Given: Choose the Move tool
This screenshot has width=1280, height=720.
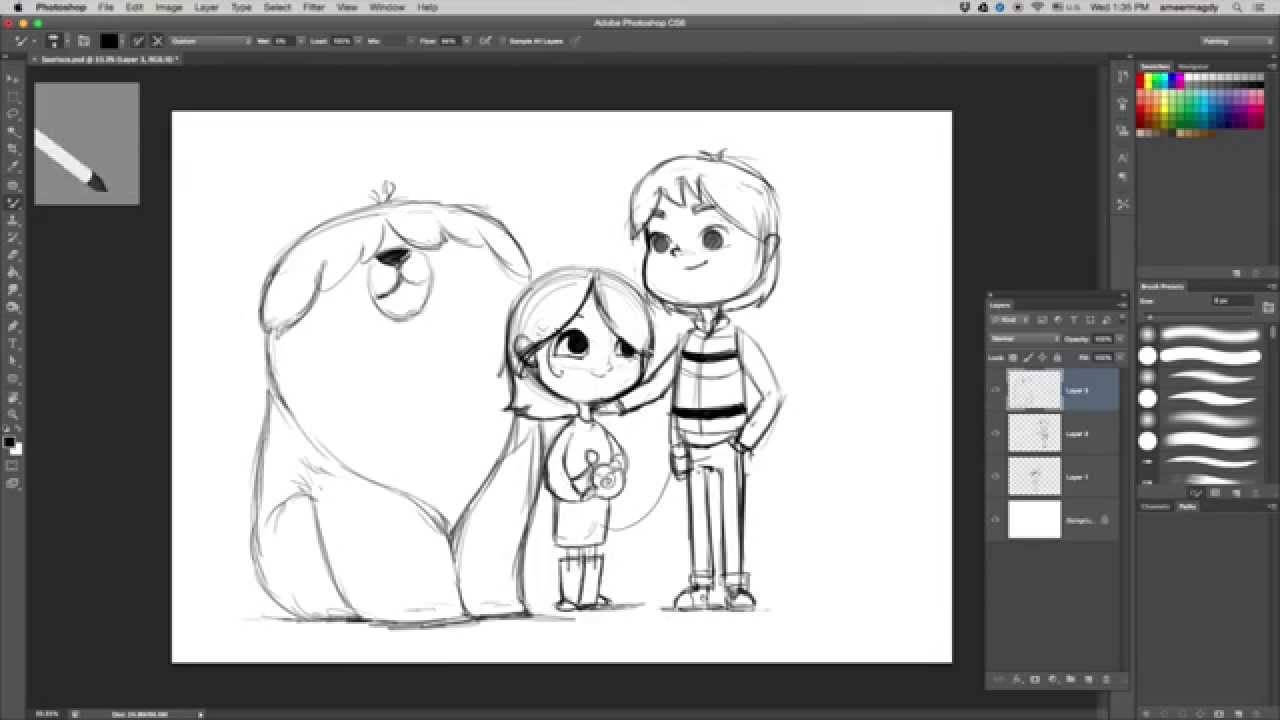Looking at the screenshot, I should 13,76.
